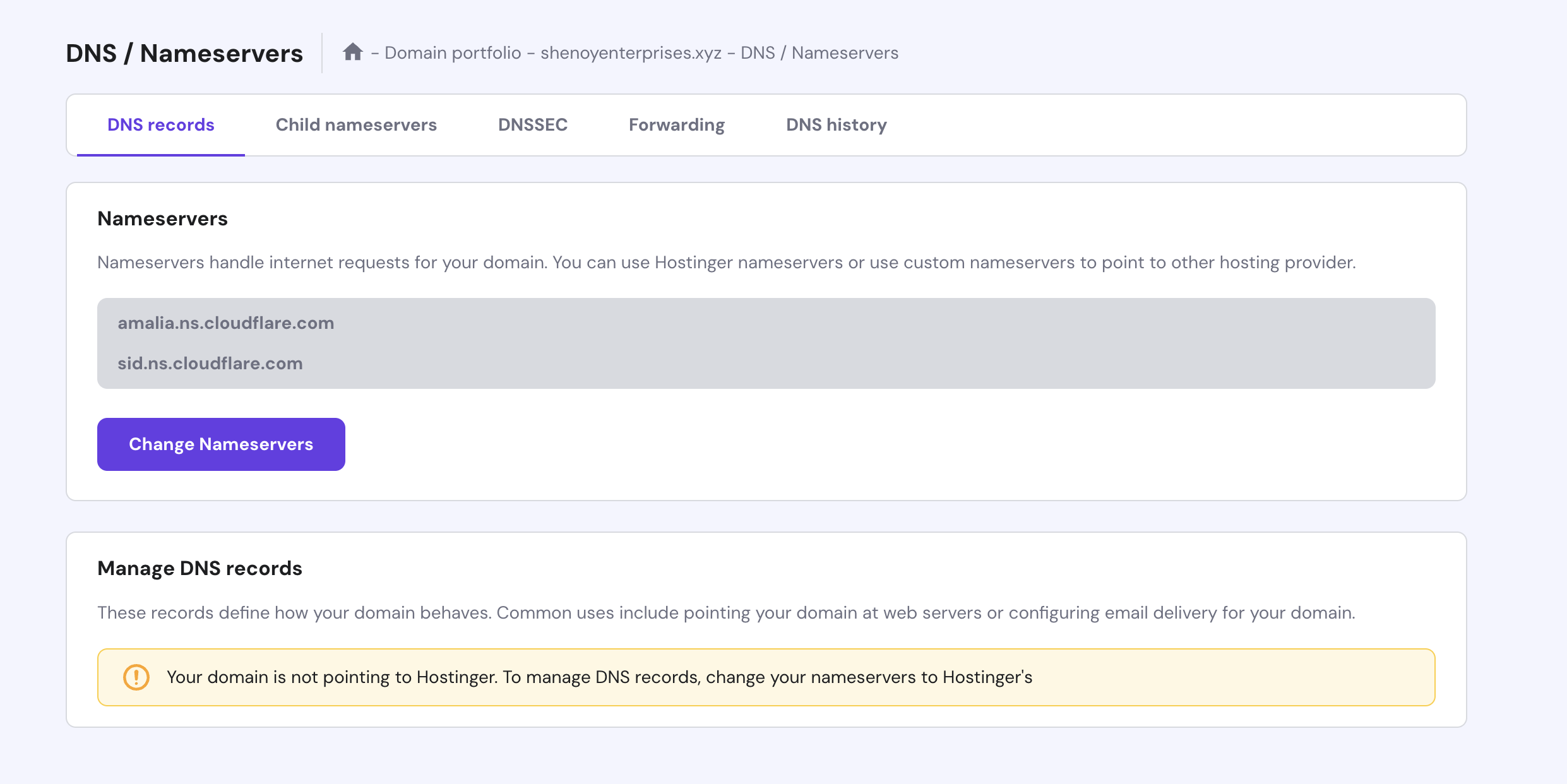The height and width of the screenshot is (784, 1567).
Task: Open shenoyenterprises.xyz breadcrumb link
Action: [631, 53]
